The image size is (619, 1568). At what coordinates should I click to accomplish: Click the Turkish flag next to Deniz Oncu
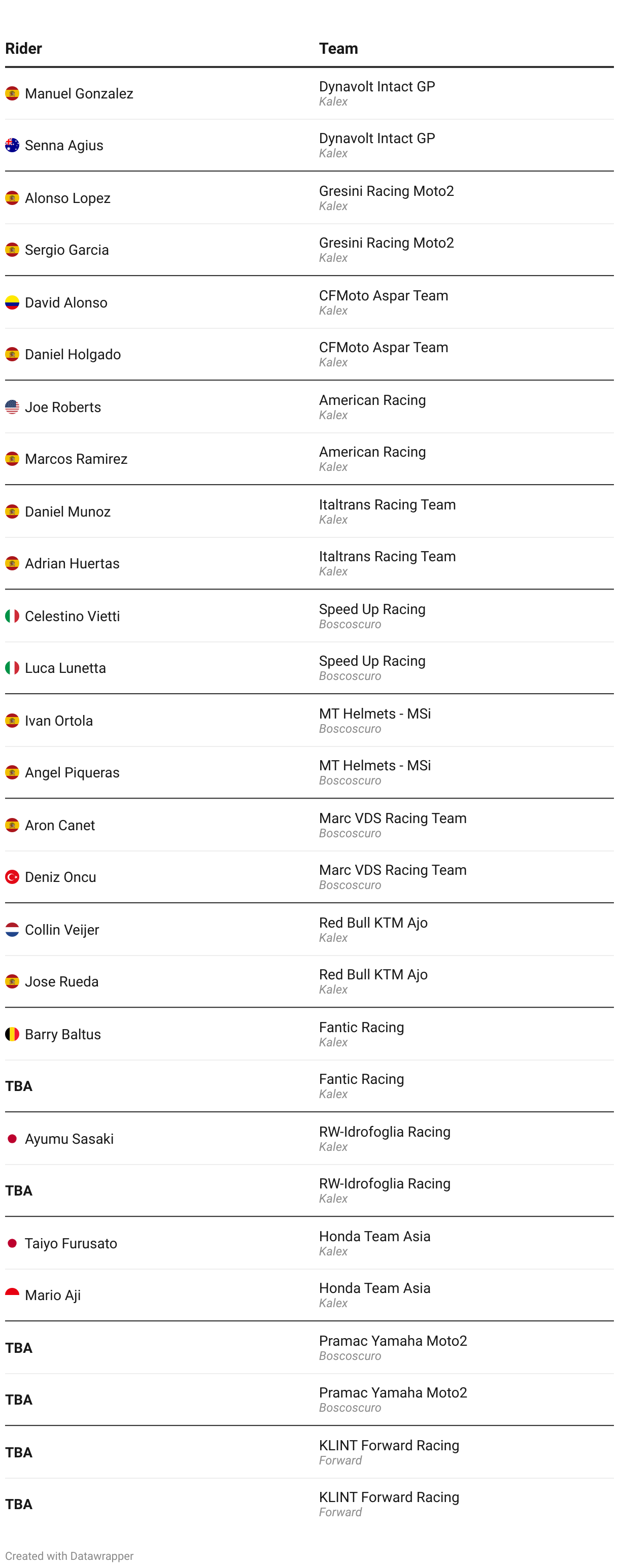(12, 877)
